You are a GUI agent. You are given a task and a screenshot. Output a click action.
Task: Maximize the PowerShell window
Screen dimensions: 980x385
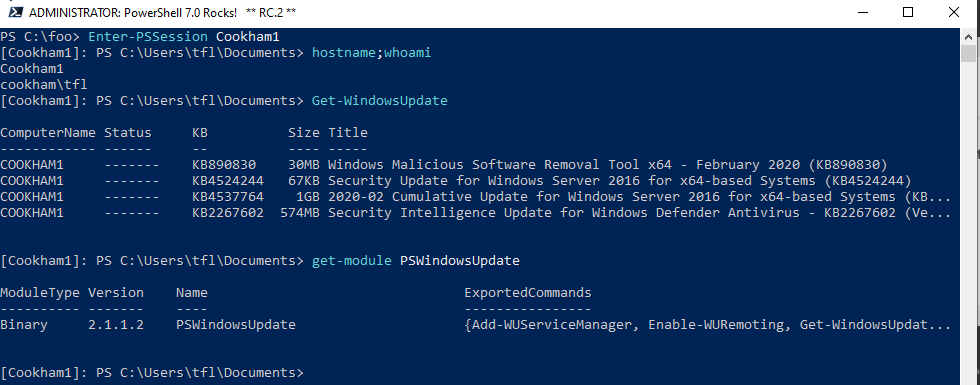click(x=908, y=12)
